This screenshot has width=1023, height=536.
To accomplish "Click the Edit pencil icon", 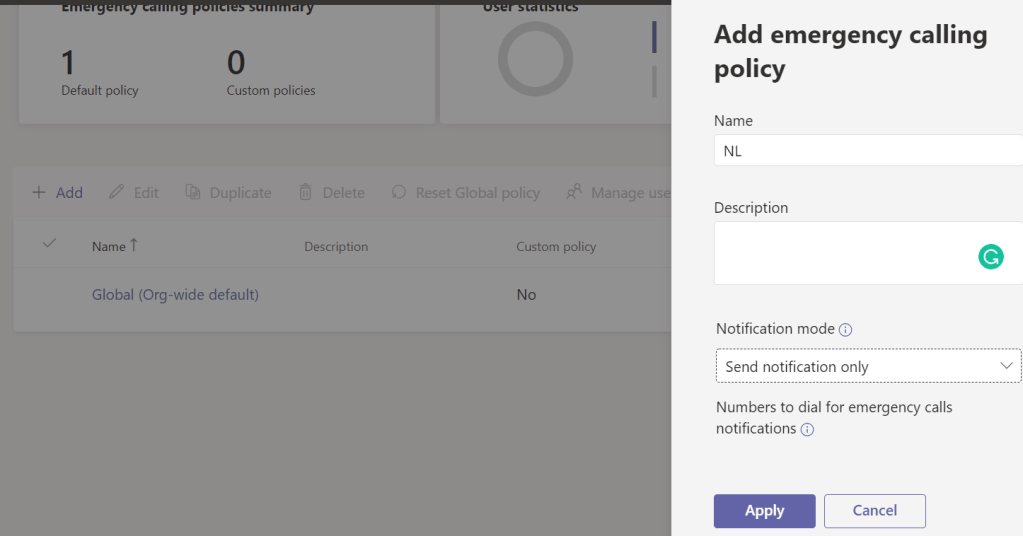I will 117,193.
